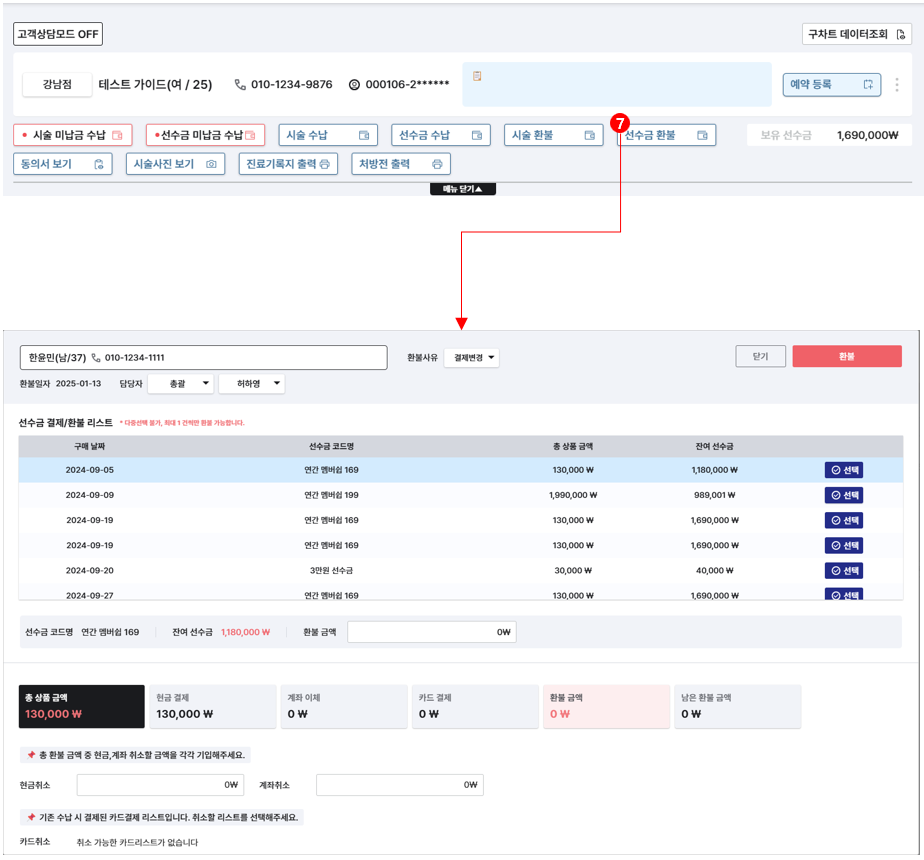
Task: Click the 처방전 출력 printer button
Action: tap(400, 164)
